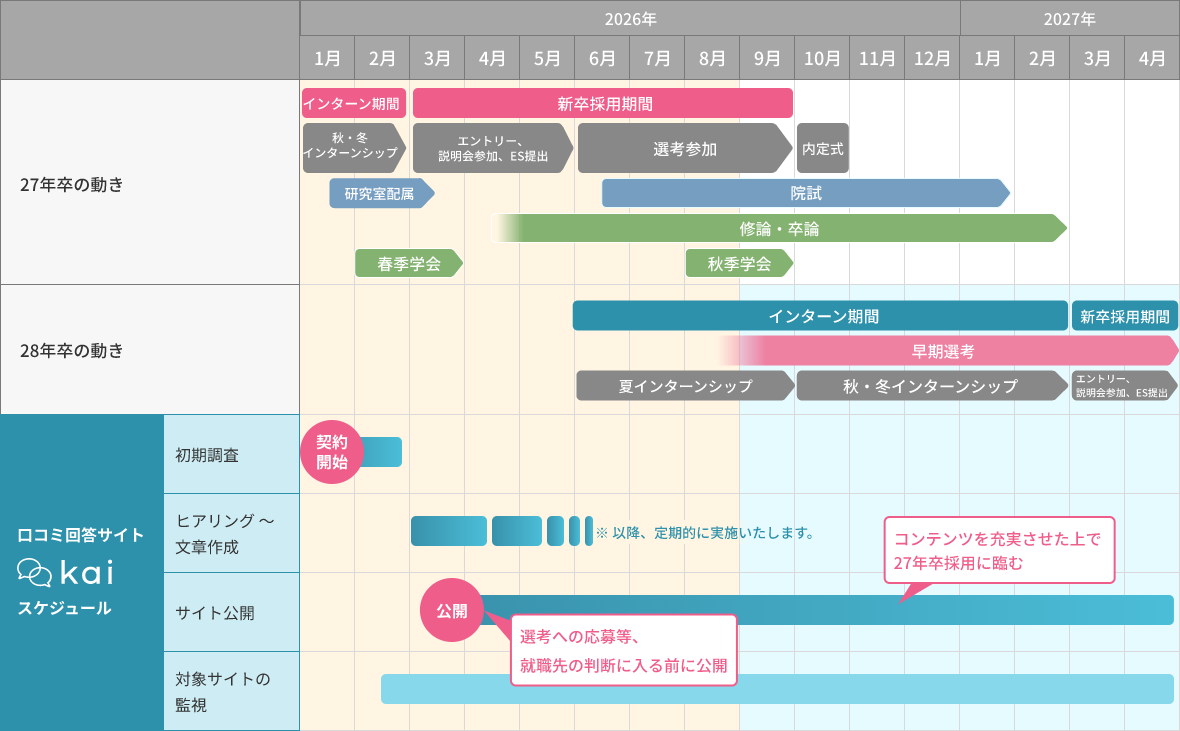The width and height of the screenshot is (1180, 731).
Task: Click the kai speech bubble logo icon
Action: click(35, 572)
